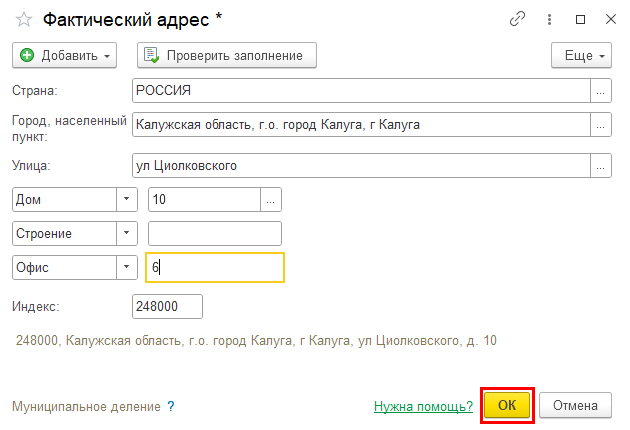
Task: Click the municipal division help question mark
Action: click(x=171, y=406)
